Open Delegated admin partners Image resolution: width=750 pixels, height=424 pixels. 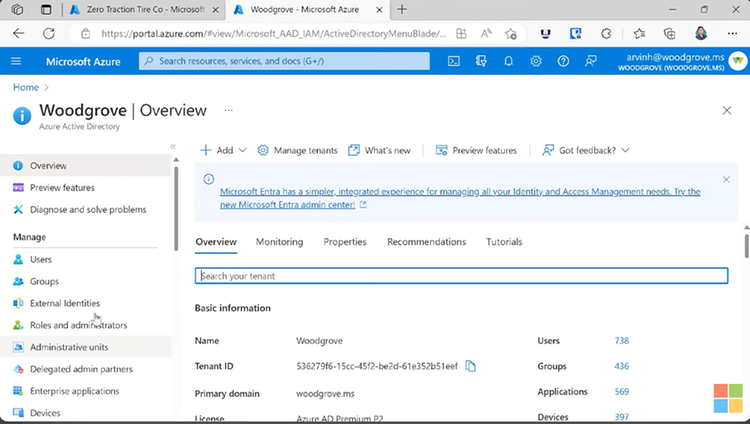coord(86,369)
